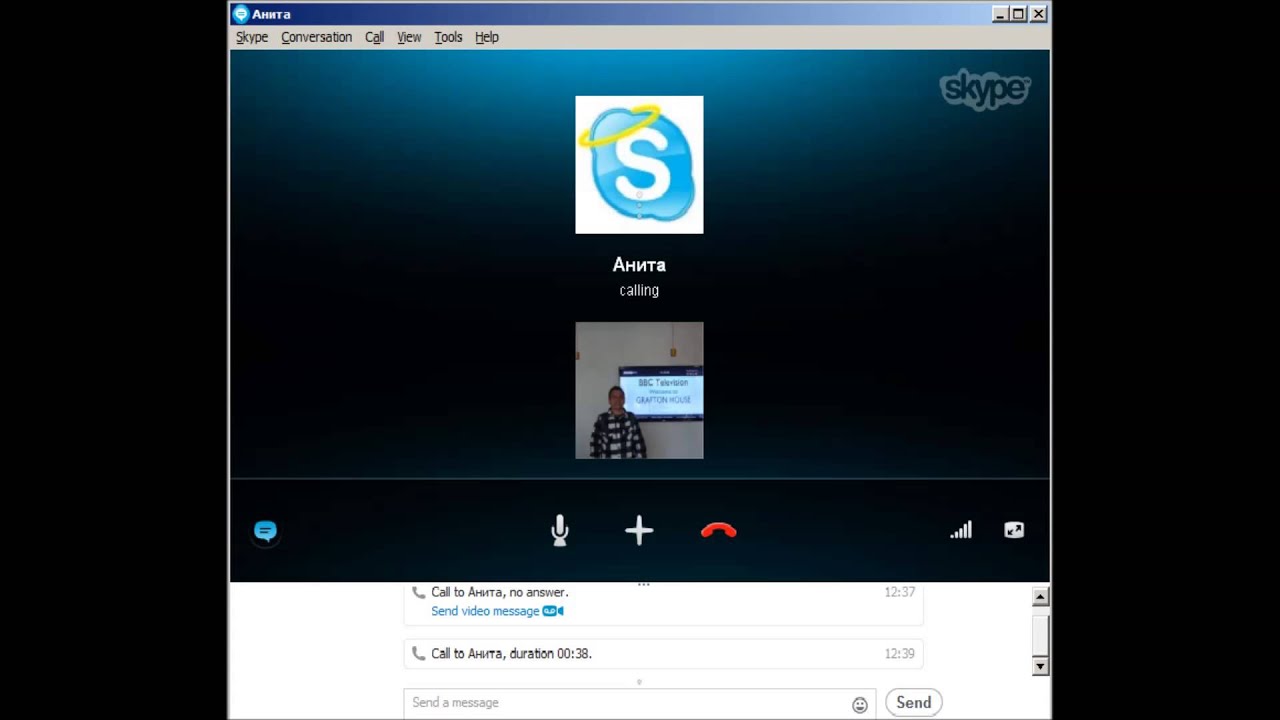Click the 'calling' status text
1280x720 pixels.
(x=639, y=290)
